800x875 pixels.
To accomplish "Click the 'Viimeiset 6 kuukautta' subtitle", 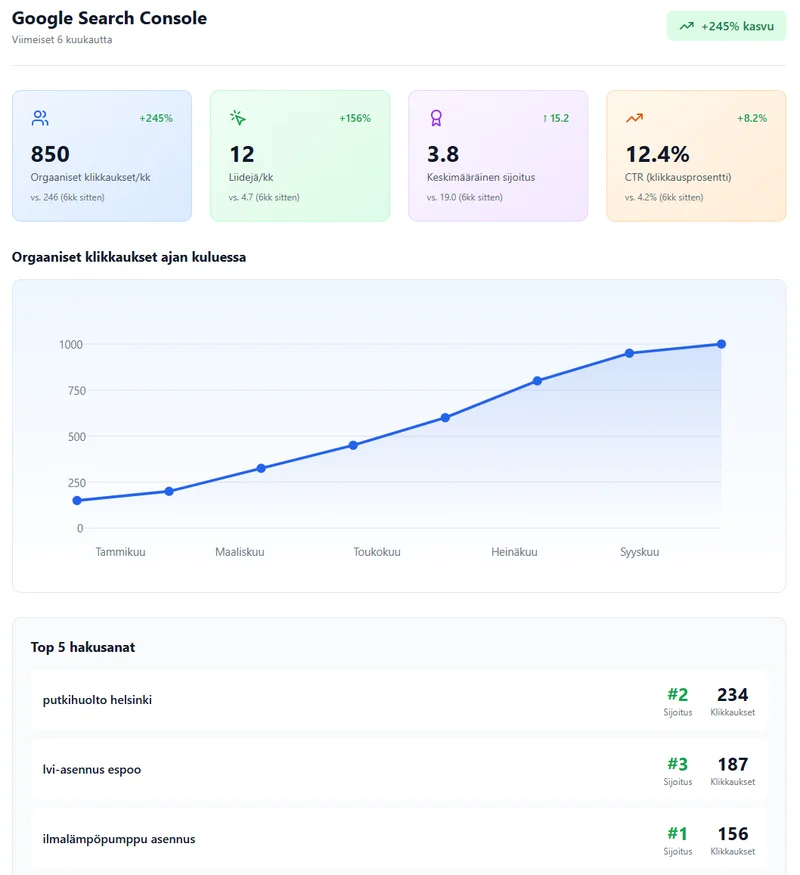I will tap(62, 40).
